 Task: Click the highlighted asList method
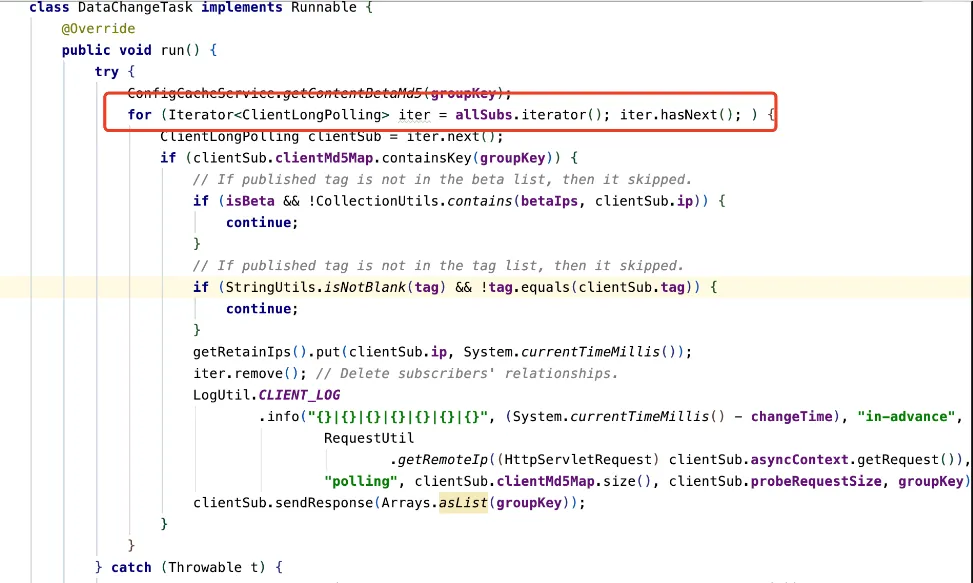pyautogui.click(x=463, y=503)
